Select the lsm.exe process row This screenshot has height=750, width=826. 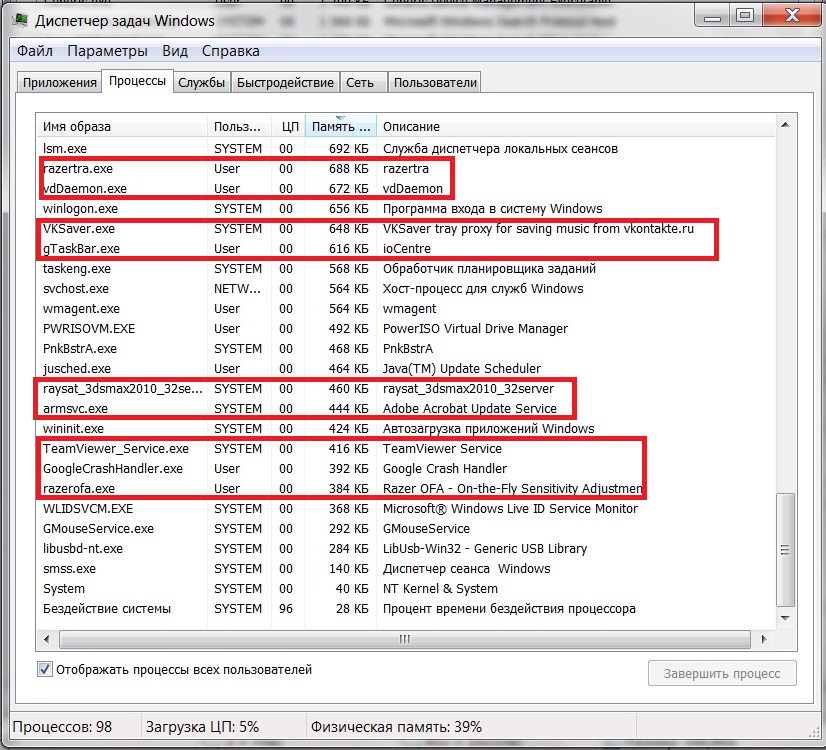tap(406, 149)
